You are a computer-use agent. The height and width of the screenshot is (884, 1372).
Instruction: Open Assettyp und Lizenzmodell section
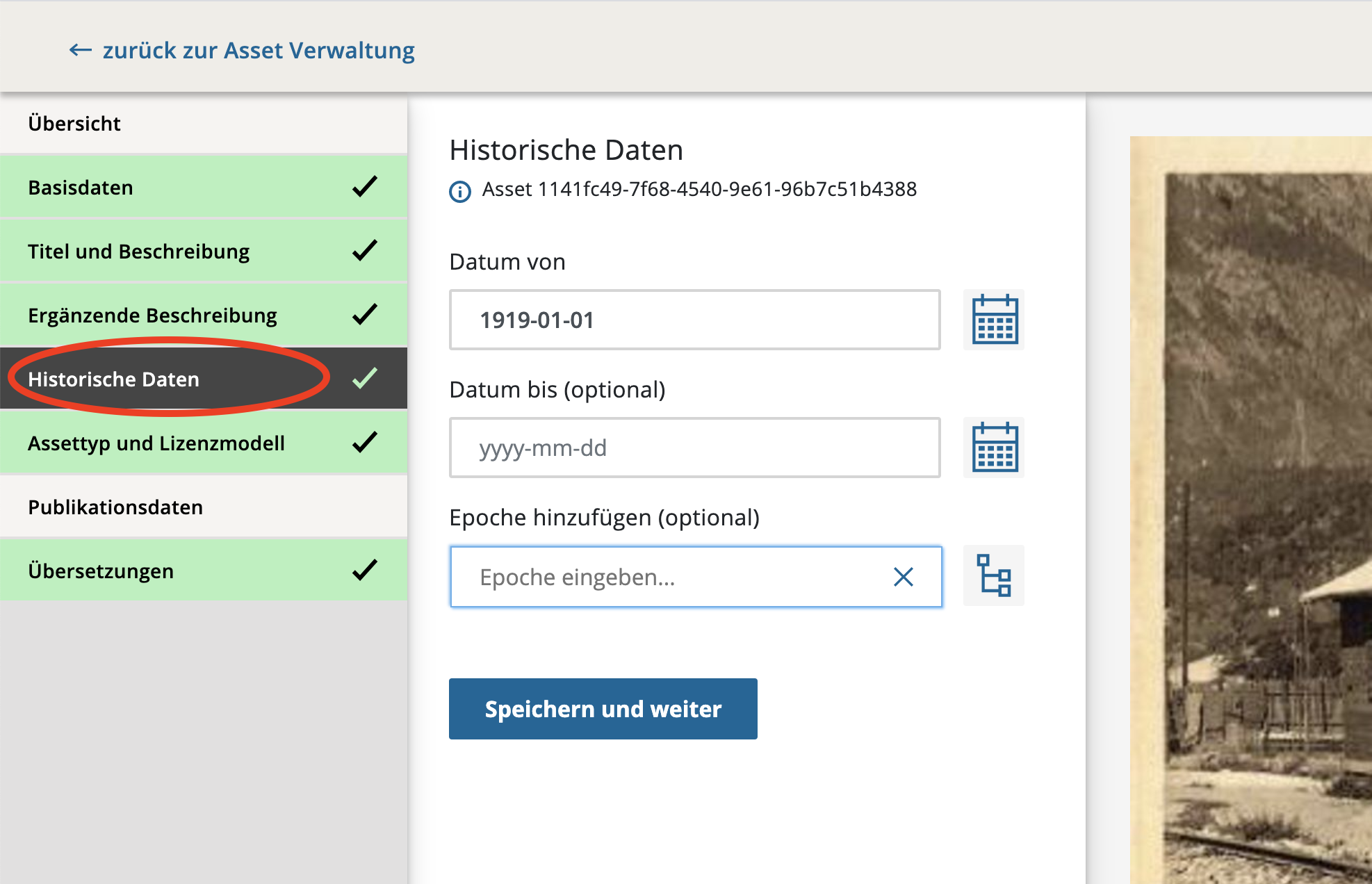click(204, 443)
